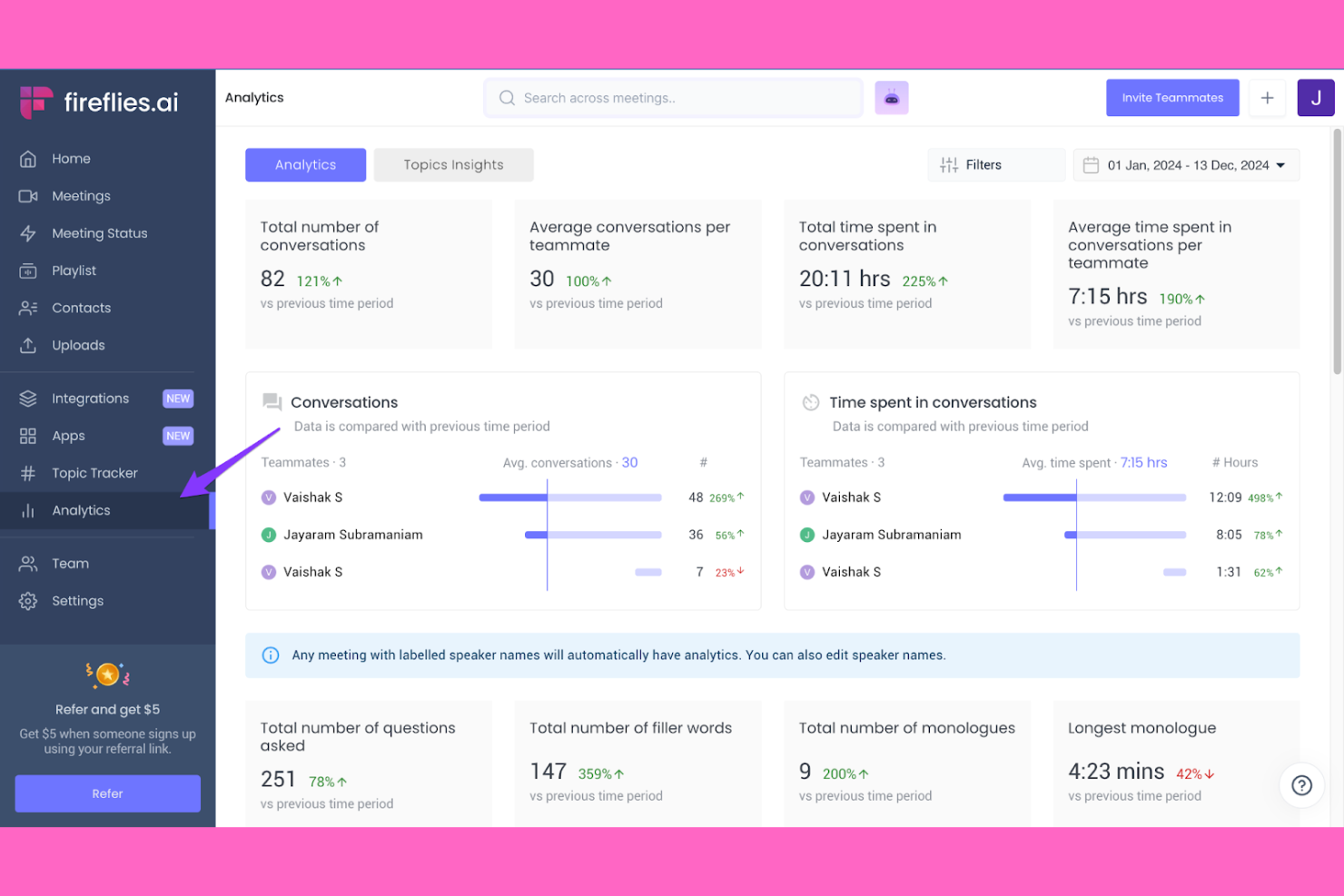The image size is (1344, 896).
Task: Open Topic Tracker
Action: (x=94, y=472)
